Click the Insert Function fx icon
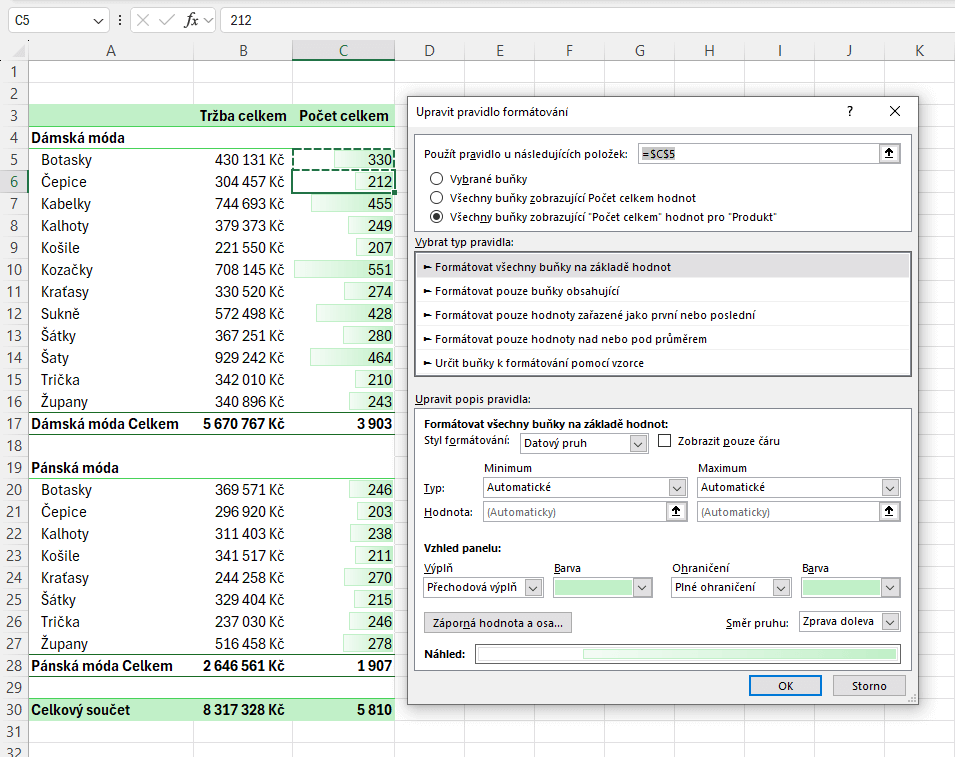The width and height of the screenshot is (955, 757). pos(190,20)
